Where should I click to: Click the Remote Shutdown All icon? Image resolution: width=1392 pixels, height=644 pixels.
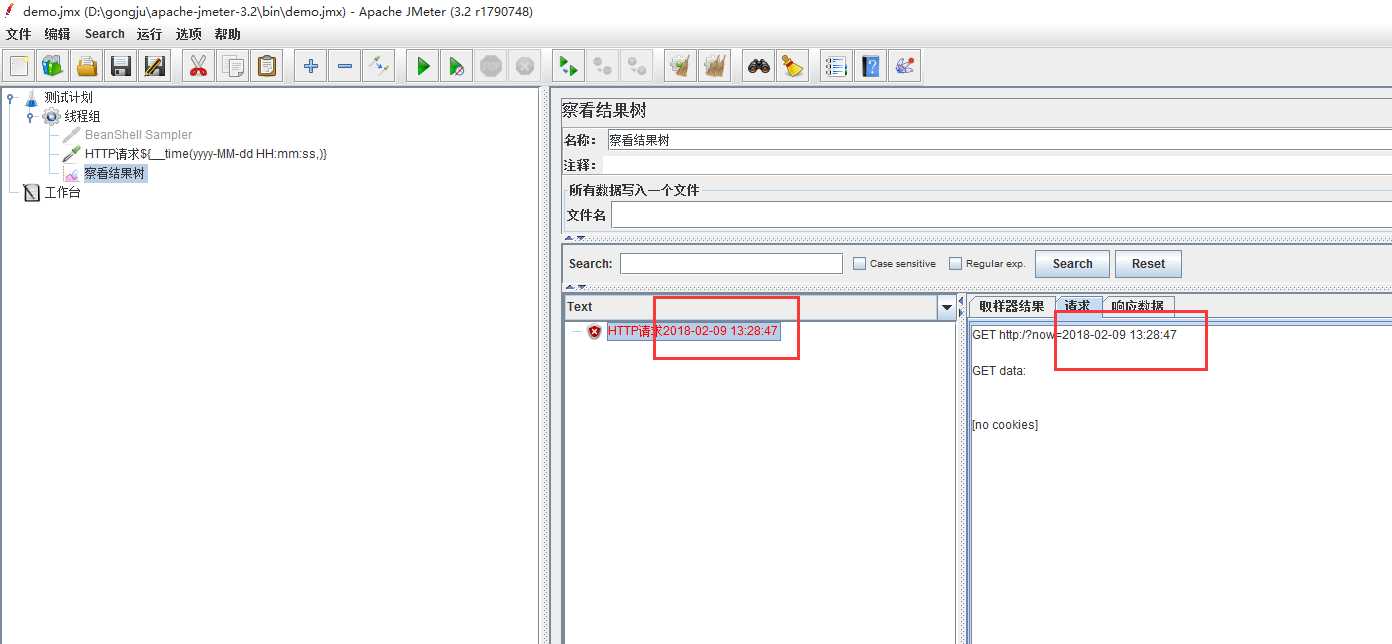(636, 66)
